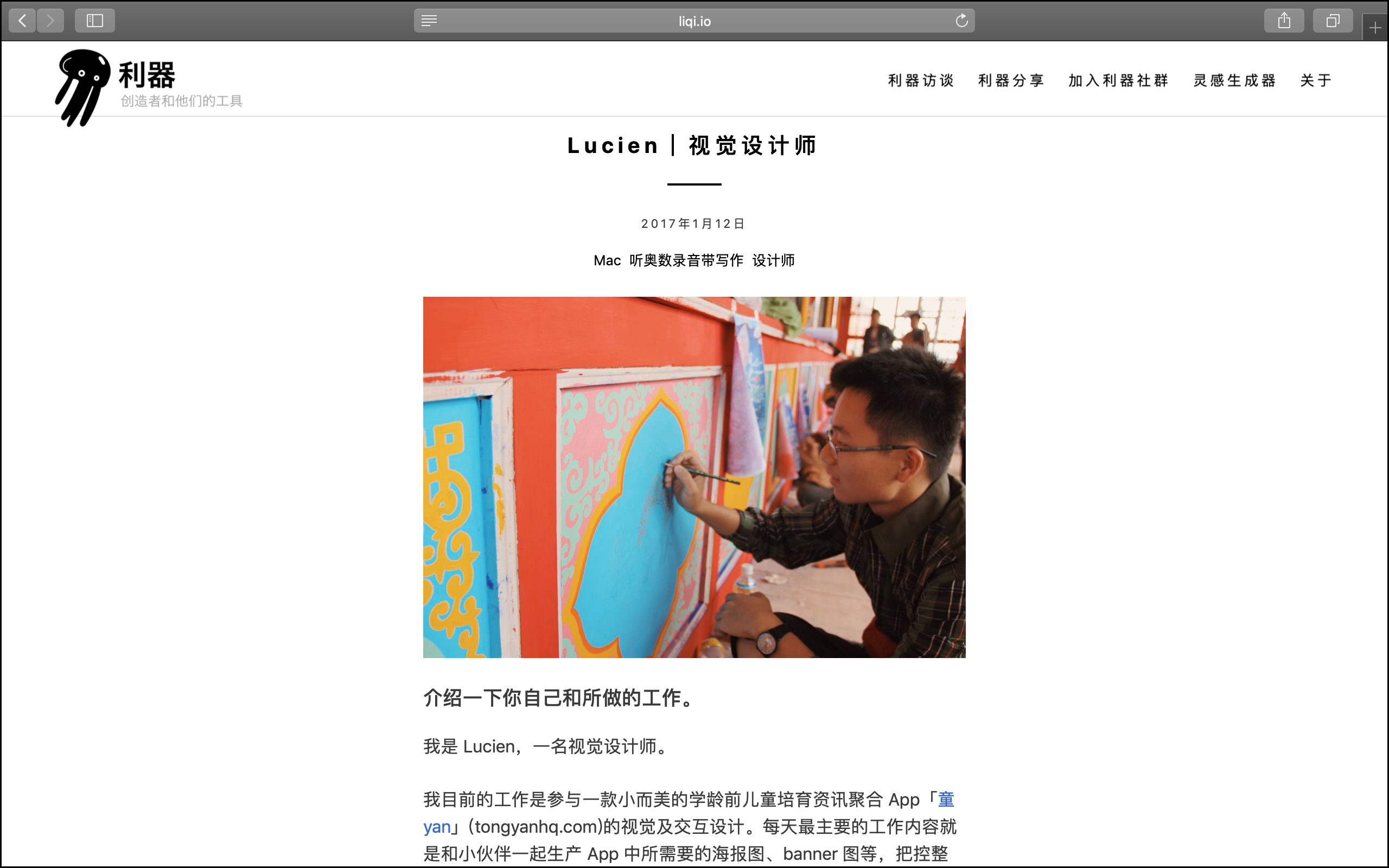Select the 设计师 tag link
Screen dimensions: 1389x868
tap(773, 260)
